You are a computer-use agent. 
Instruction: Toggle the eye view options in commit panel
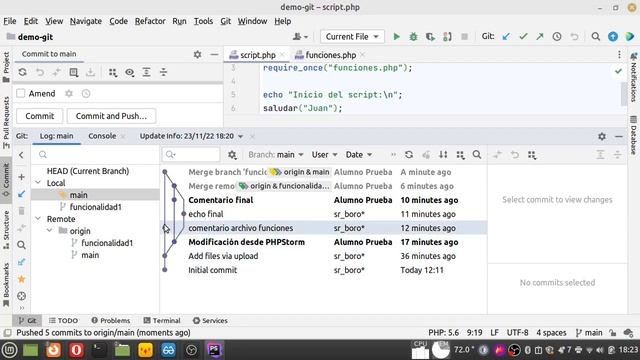pyautogui.click(x=129, y=72)
